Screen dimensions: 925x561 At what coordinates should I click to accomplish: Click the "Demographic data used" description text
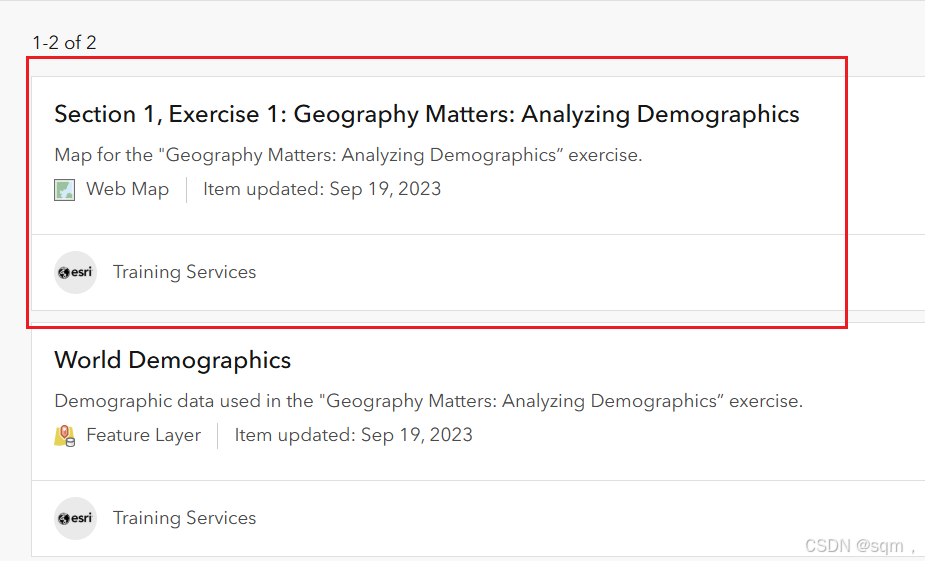(428, 401)
